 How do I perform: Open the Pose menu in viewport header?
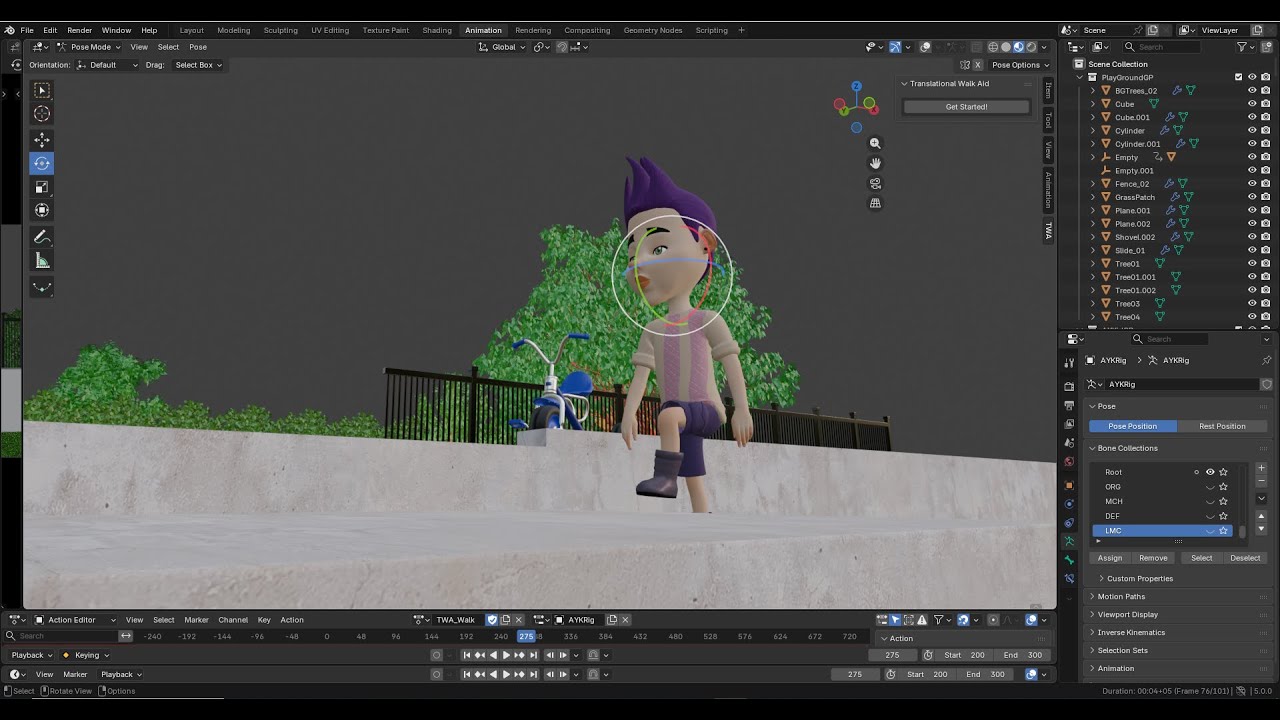tap(198, 47)
